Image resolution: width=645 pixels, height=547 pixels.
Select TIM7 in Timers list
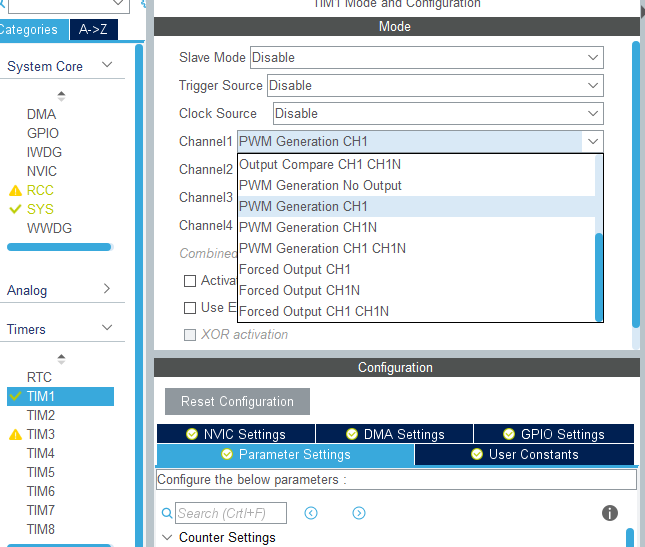[41, 510]
